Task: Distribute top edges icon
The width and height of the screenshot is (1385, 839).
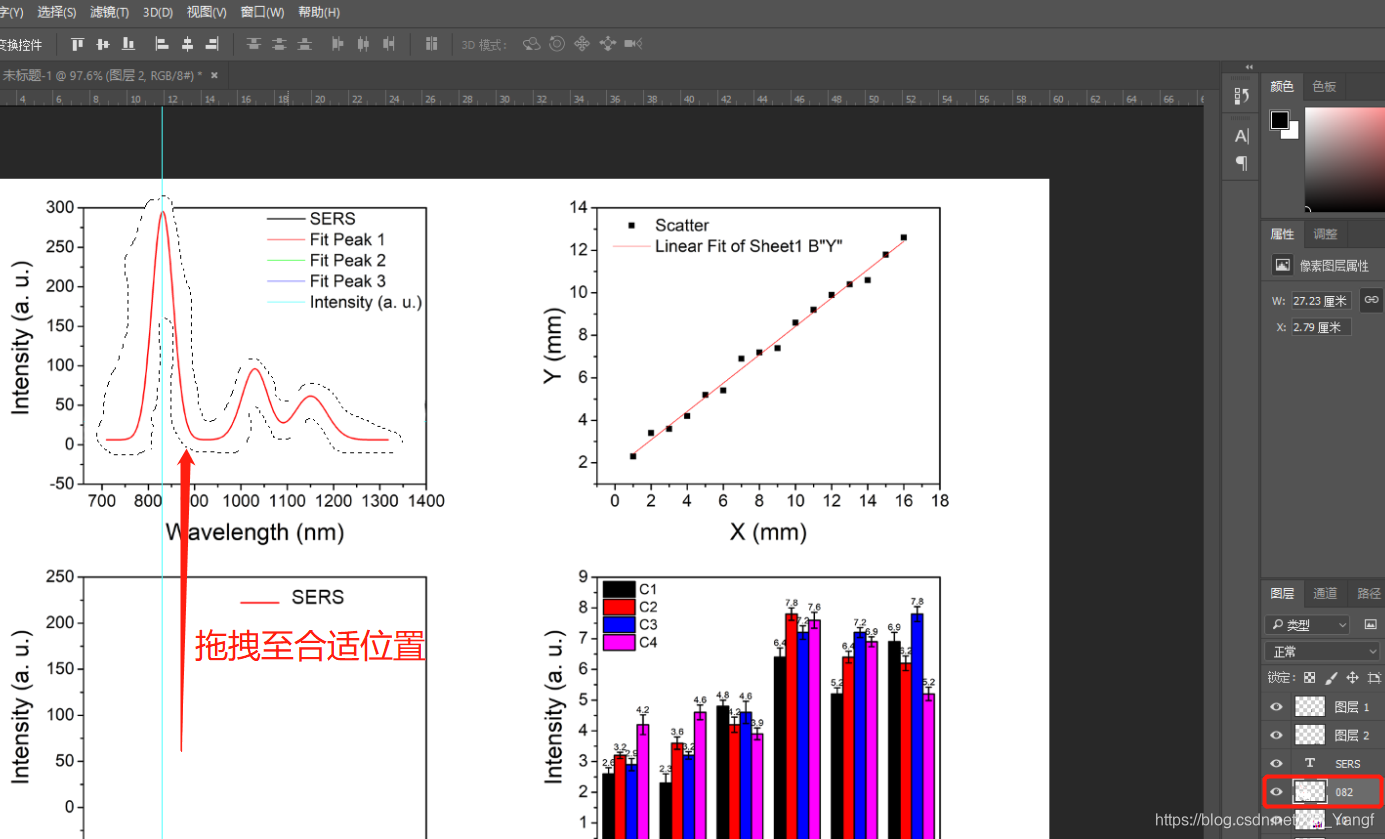Action: [x=254, y=44]
